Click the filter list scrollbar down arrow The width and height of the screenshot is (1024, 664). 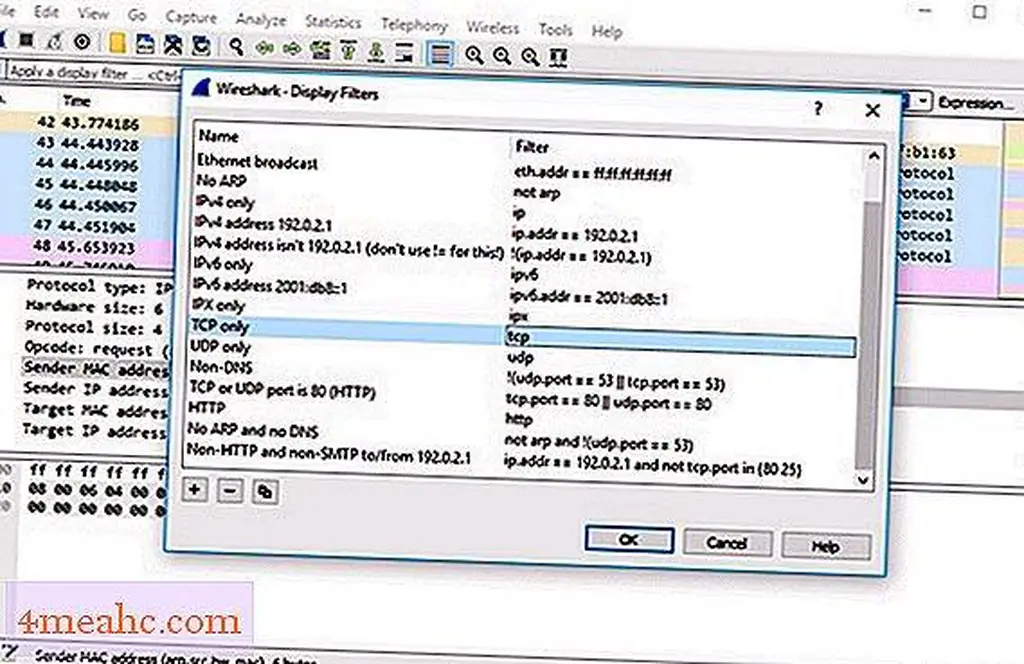click(863, 480)
